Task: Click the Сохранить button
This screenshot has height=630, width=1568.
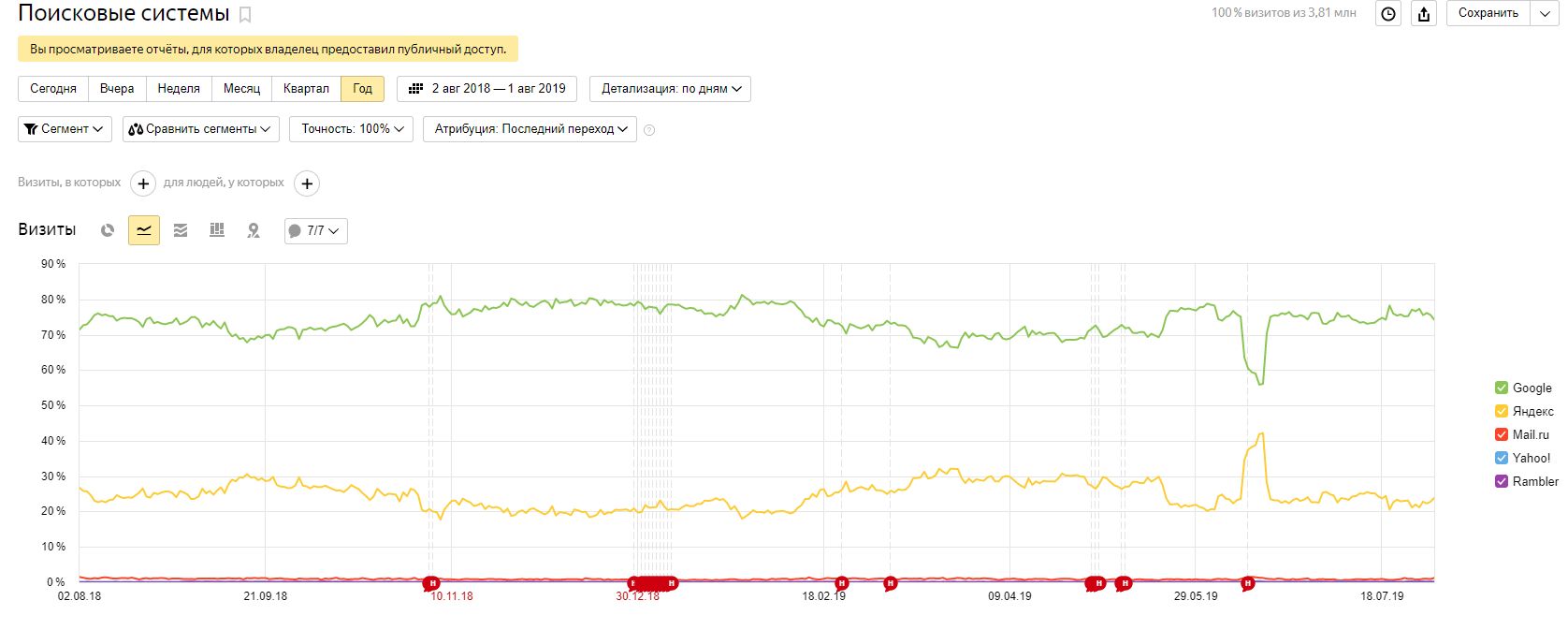Action: tap(1488, 13)
